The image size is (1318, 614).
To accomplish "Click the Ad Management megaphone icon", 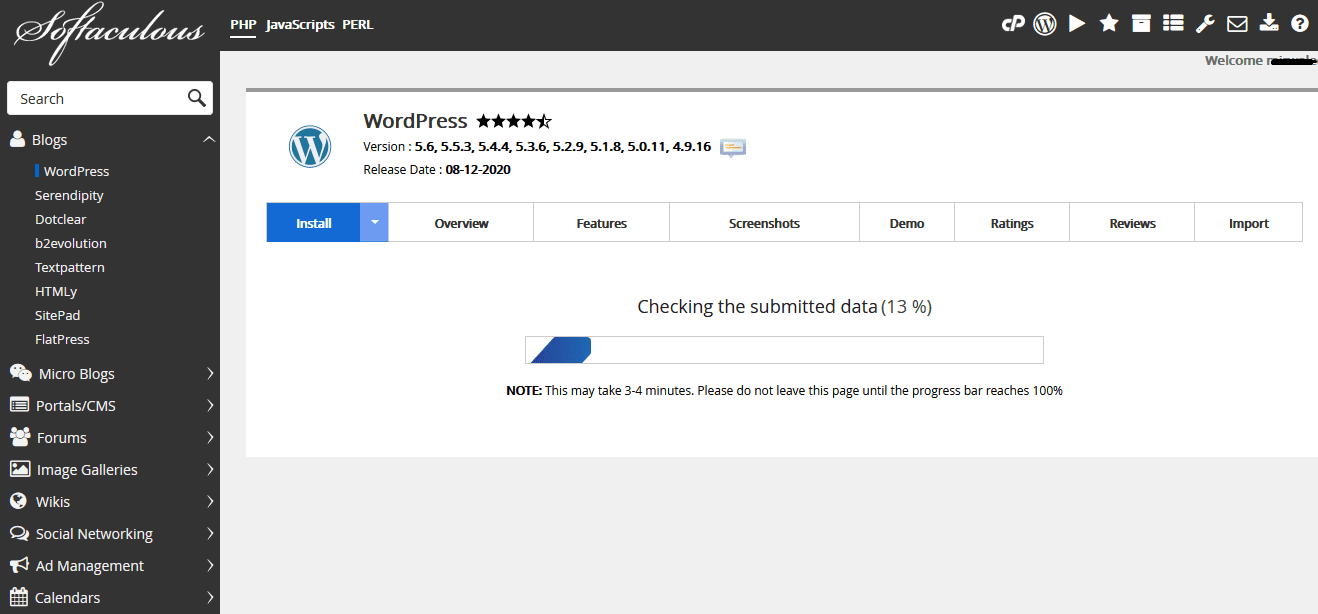I will click(19, 565).
